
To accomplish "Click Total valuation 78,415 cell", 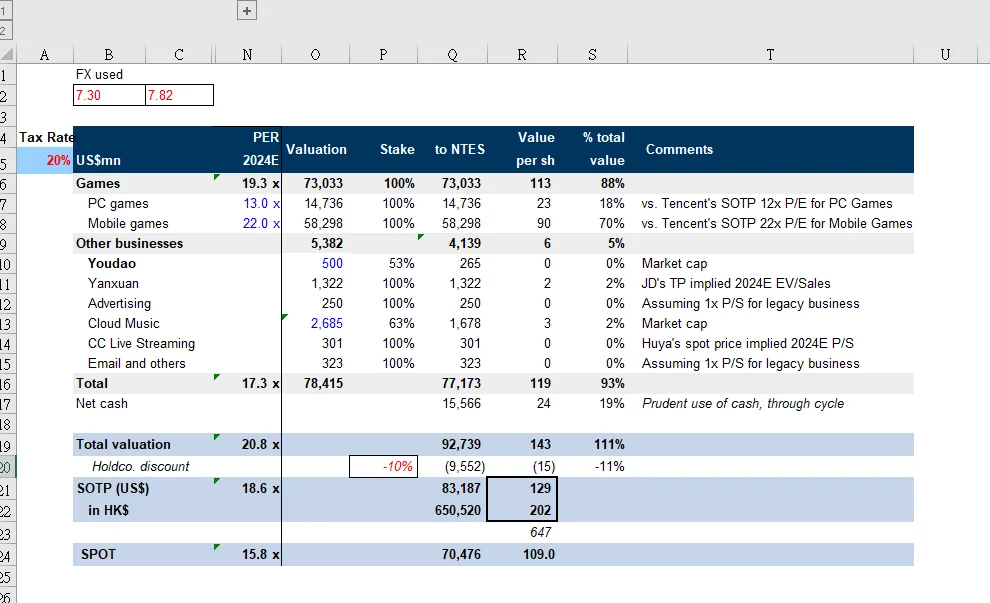I will pyautogui.click(x=315, y=383).
